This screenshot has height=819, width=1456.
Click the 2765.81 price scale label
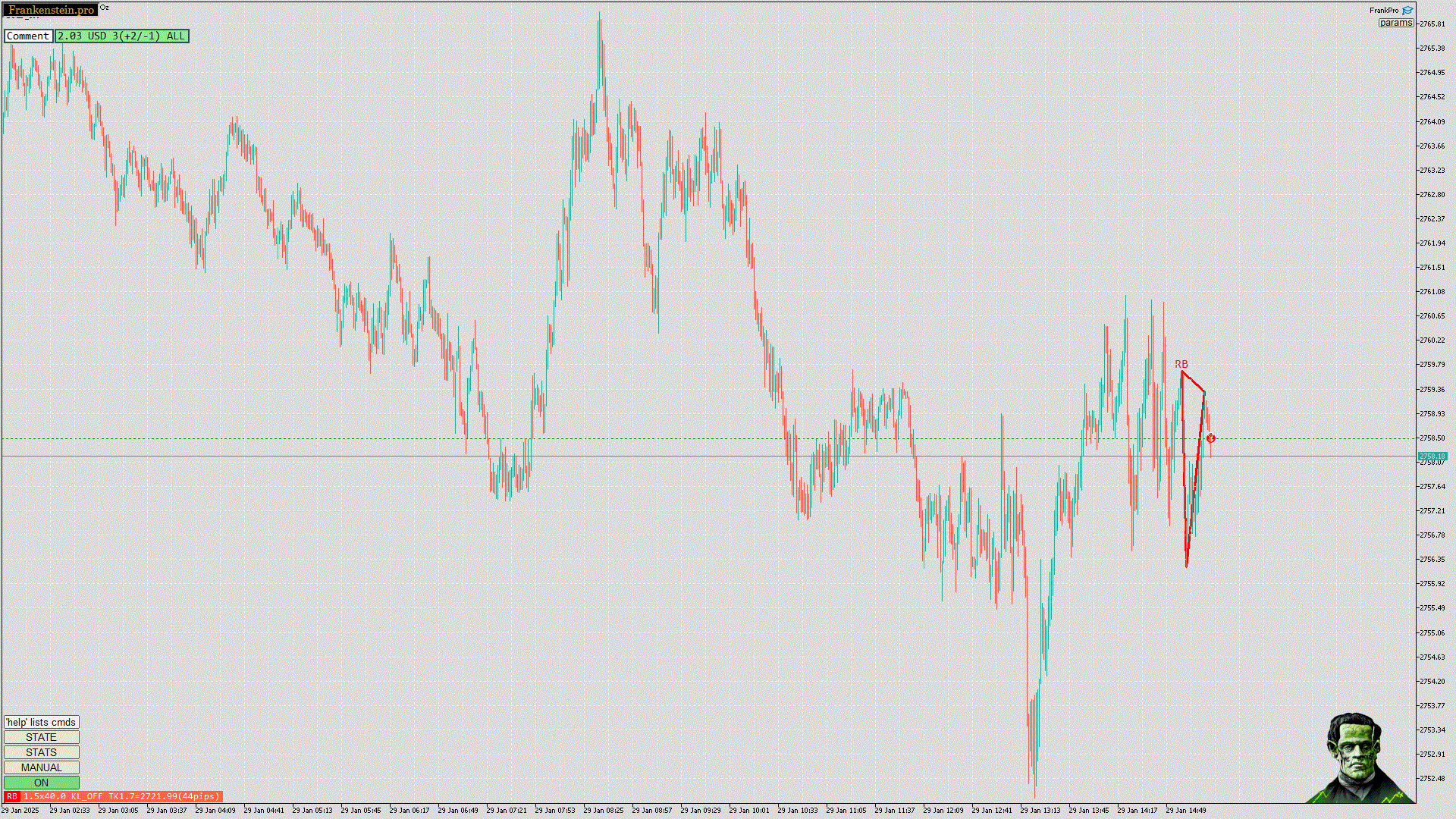click(x=1432, y=24)
